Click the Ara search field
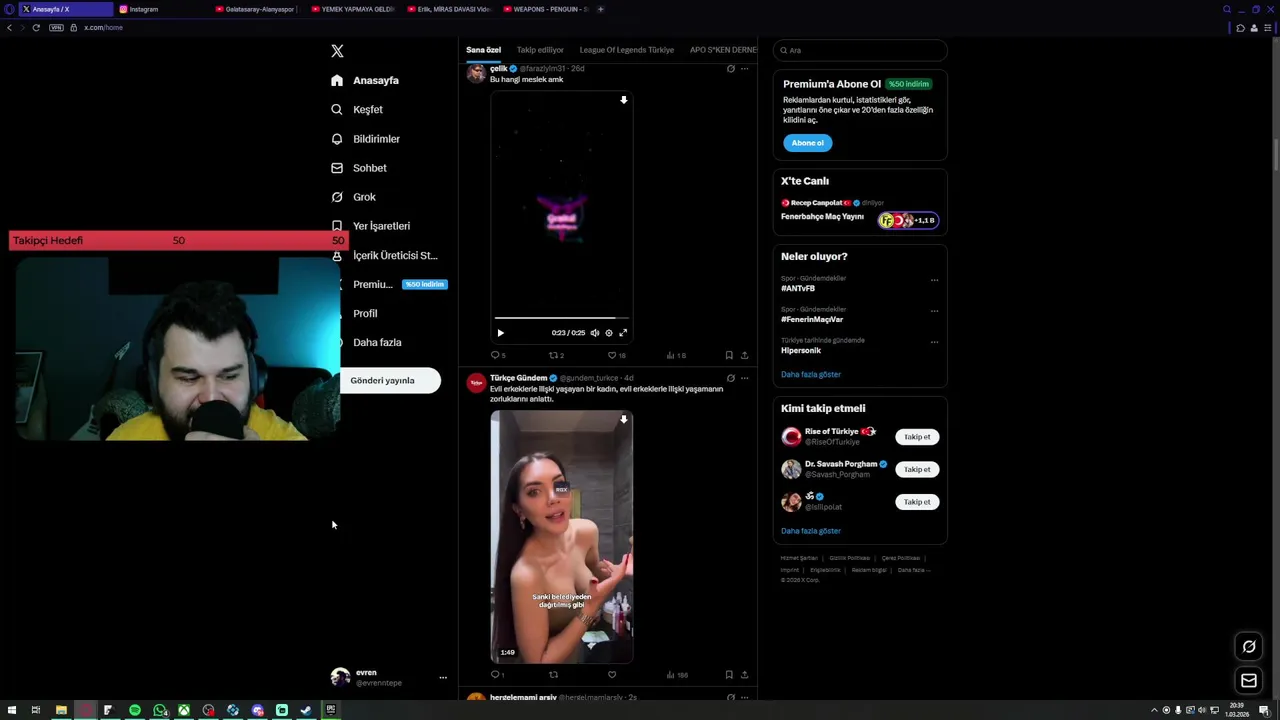The height and width of the screenshot is (720, 1280). coord(860,50)
